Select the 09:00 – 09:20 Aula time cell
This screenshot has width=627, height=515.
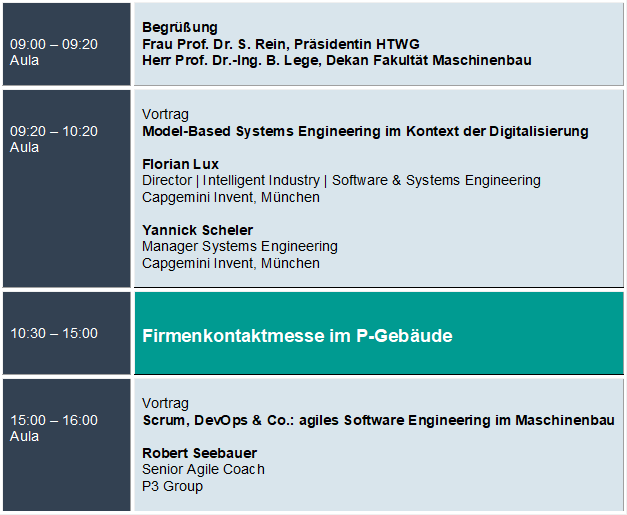click(66, 44)
